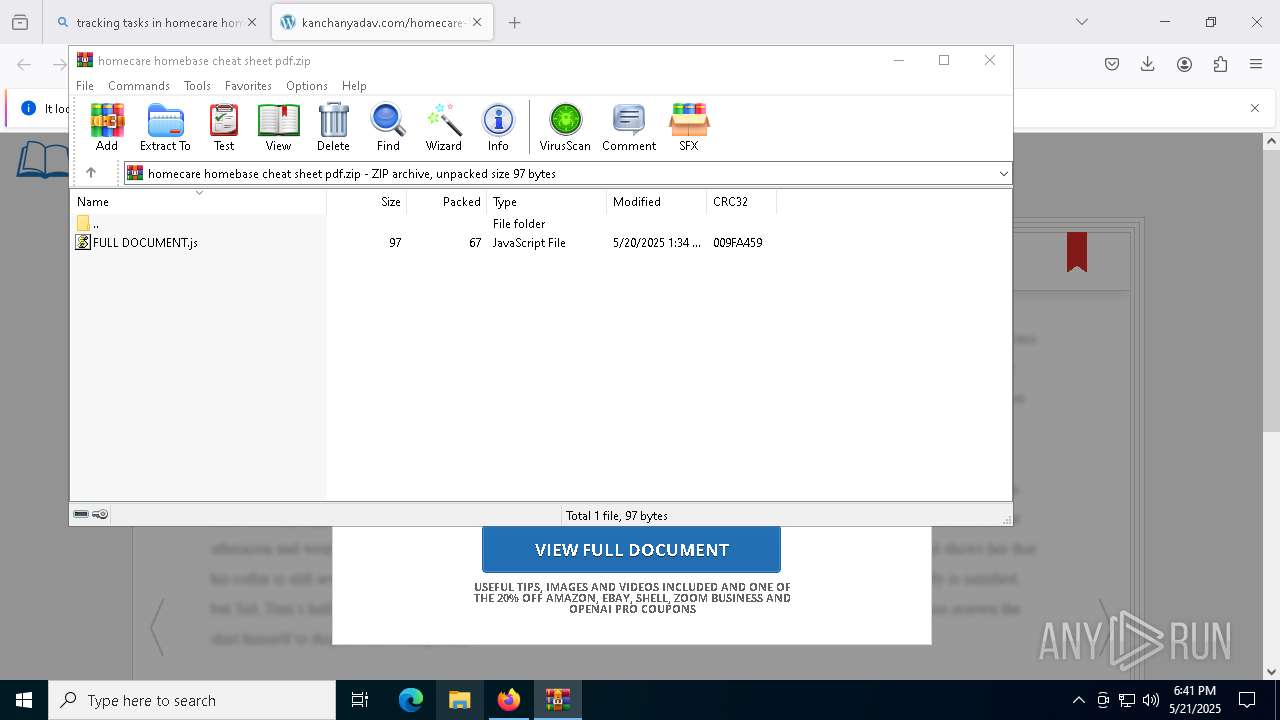Image resolution: width=1280 pixels, height=720 pixels.
Task: Open the File menu in WinRAR
Action: 85,86
